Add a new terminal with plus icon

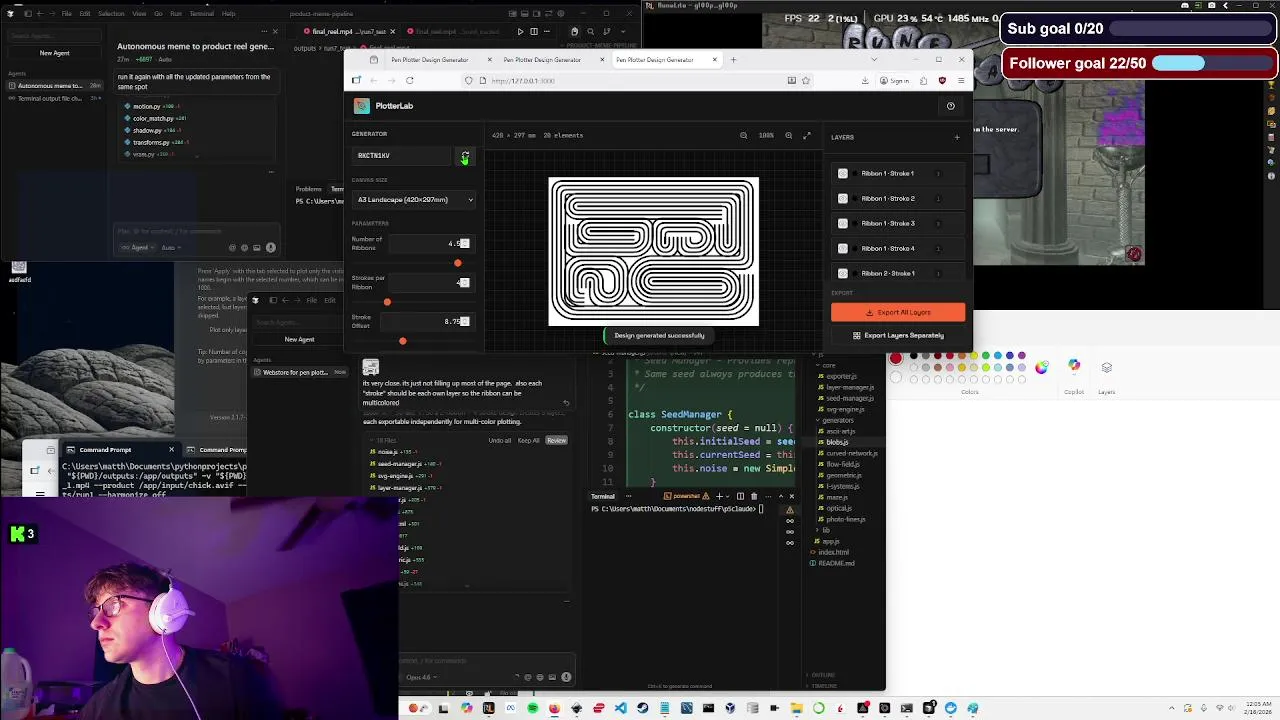tap(719, 497)
